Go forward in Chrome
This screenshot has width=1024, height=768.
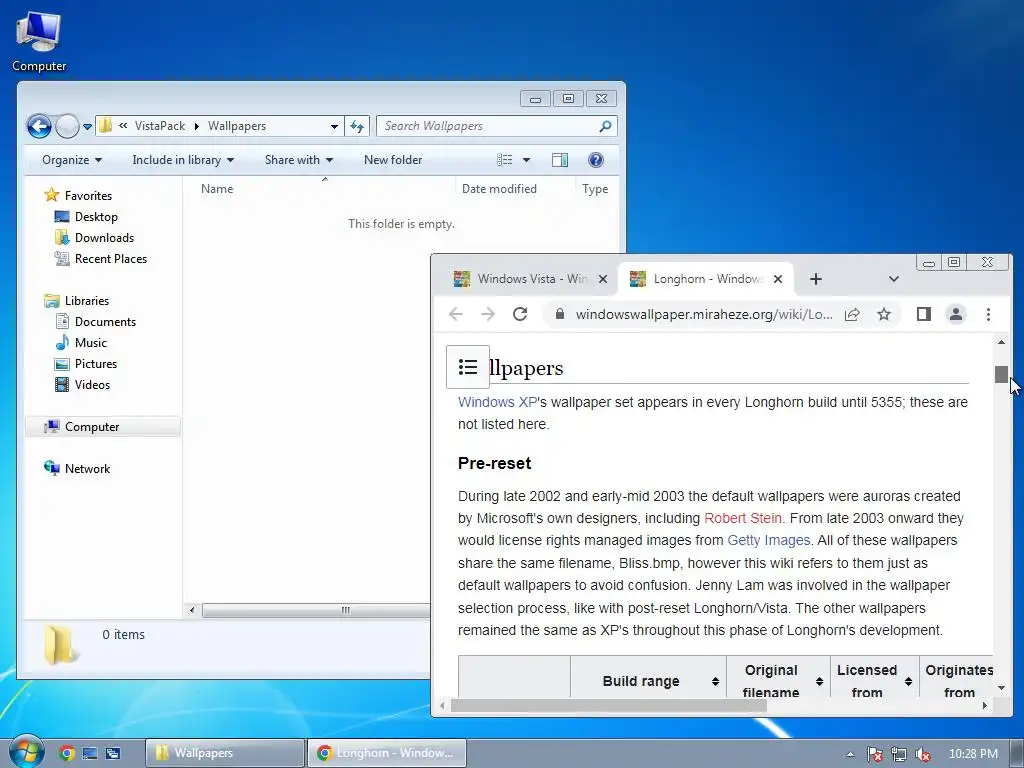pos(488,314)
